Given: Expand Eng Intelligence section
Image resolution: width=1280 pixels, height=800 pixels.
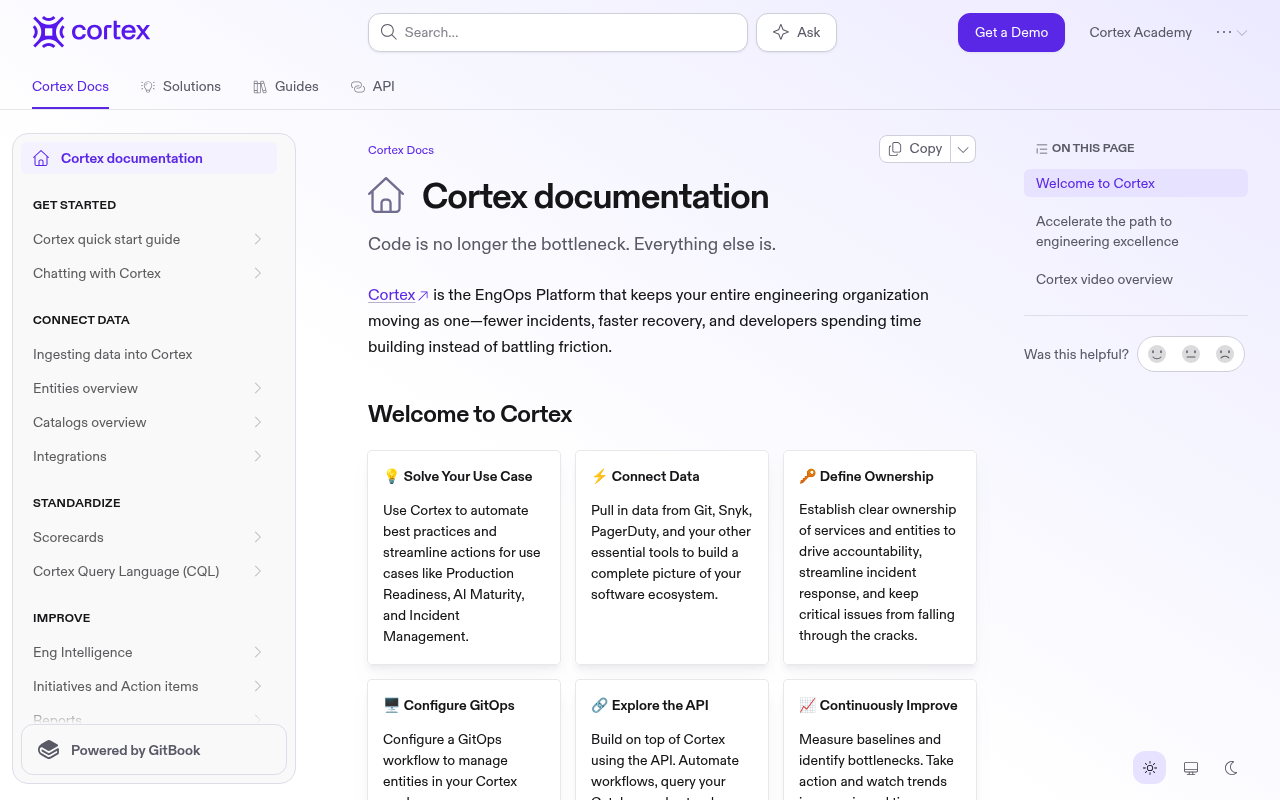Looking at the screenshot, I should click(258, 652).
